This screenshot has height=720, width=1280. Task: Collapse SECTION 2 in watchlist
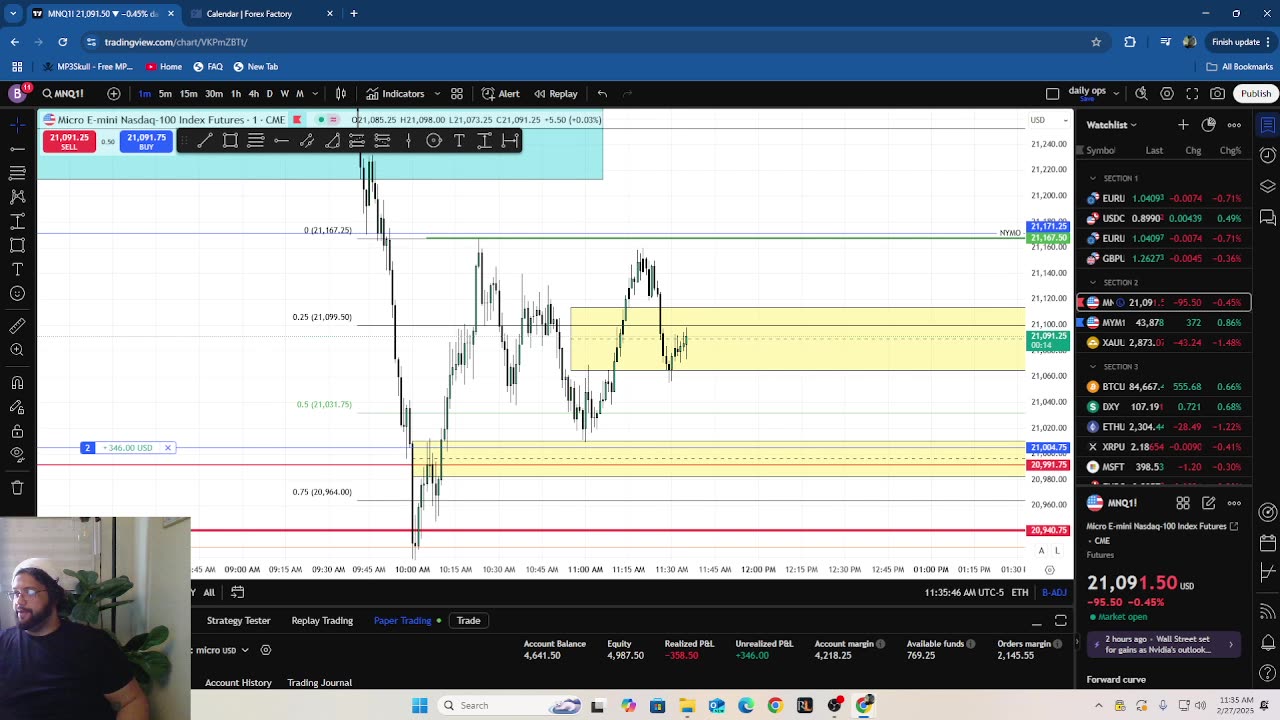click(1093, 282)
